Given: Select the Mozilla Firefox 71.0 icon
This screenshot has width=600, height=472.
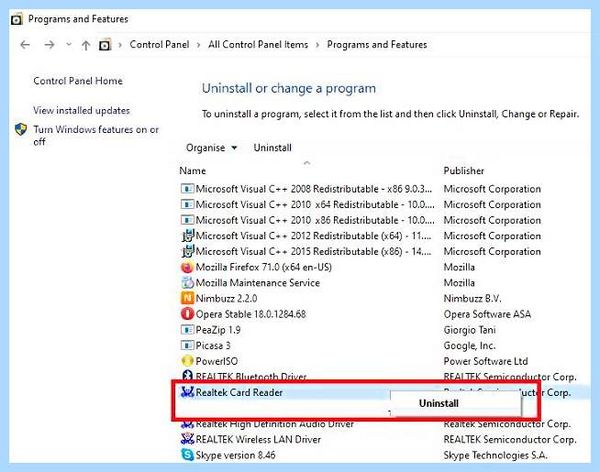Looking at the screenshot, I should (187, 267).
